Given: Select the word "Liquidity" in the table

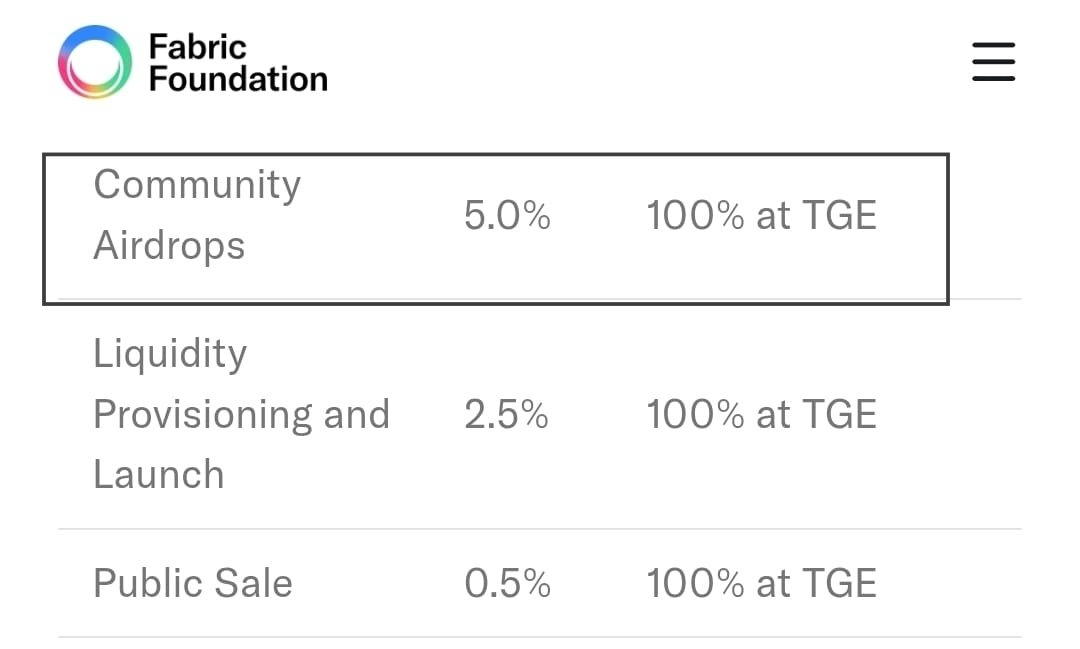Looking at the screenshot, I should point(170,354).
